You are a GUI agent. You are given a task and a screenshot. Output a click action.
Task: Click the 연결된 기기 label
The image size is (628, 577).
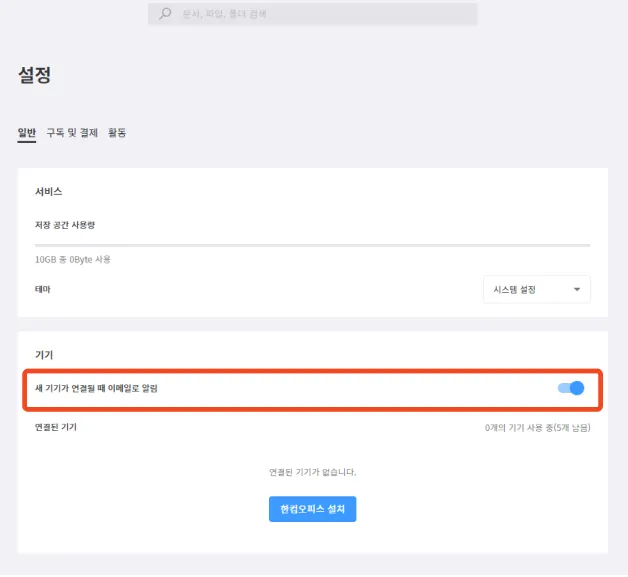(55, 427)
